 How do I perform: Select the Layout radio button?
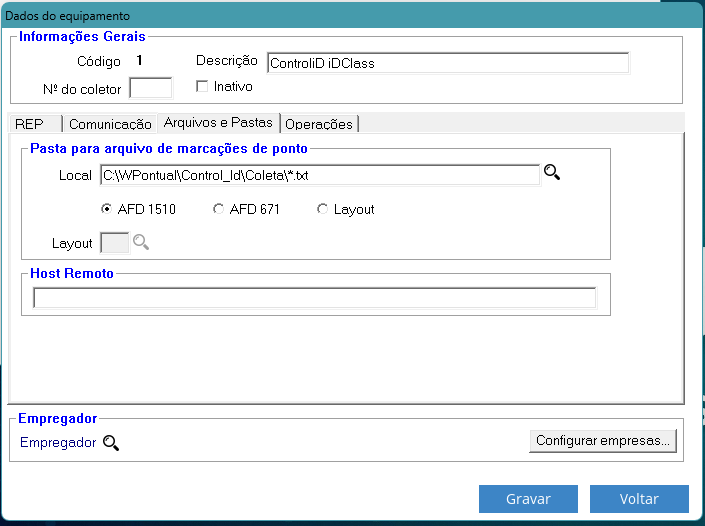point(322,209)
